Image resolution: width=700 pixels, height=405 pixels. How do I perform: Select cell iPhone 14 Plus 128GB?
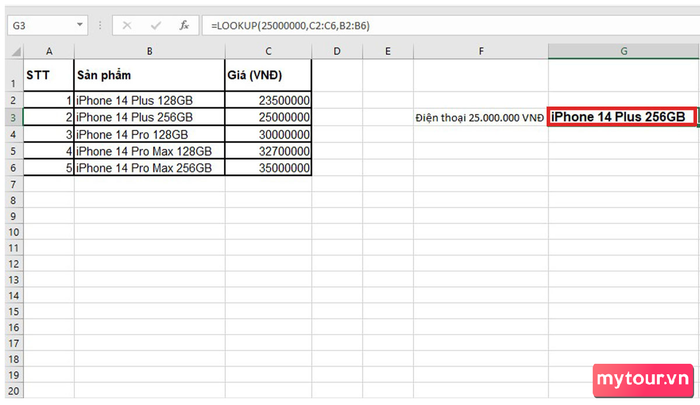pos(150,100)
